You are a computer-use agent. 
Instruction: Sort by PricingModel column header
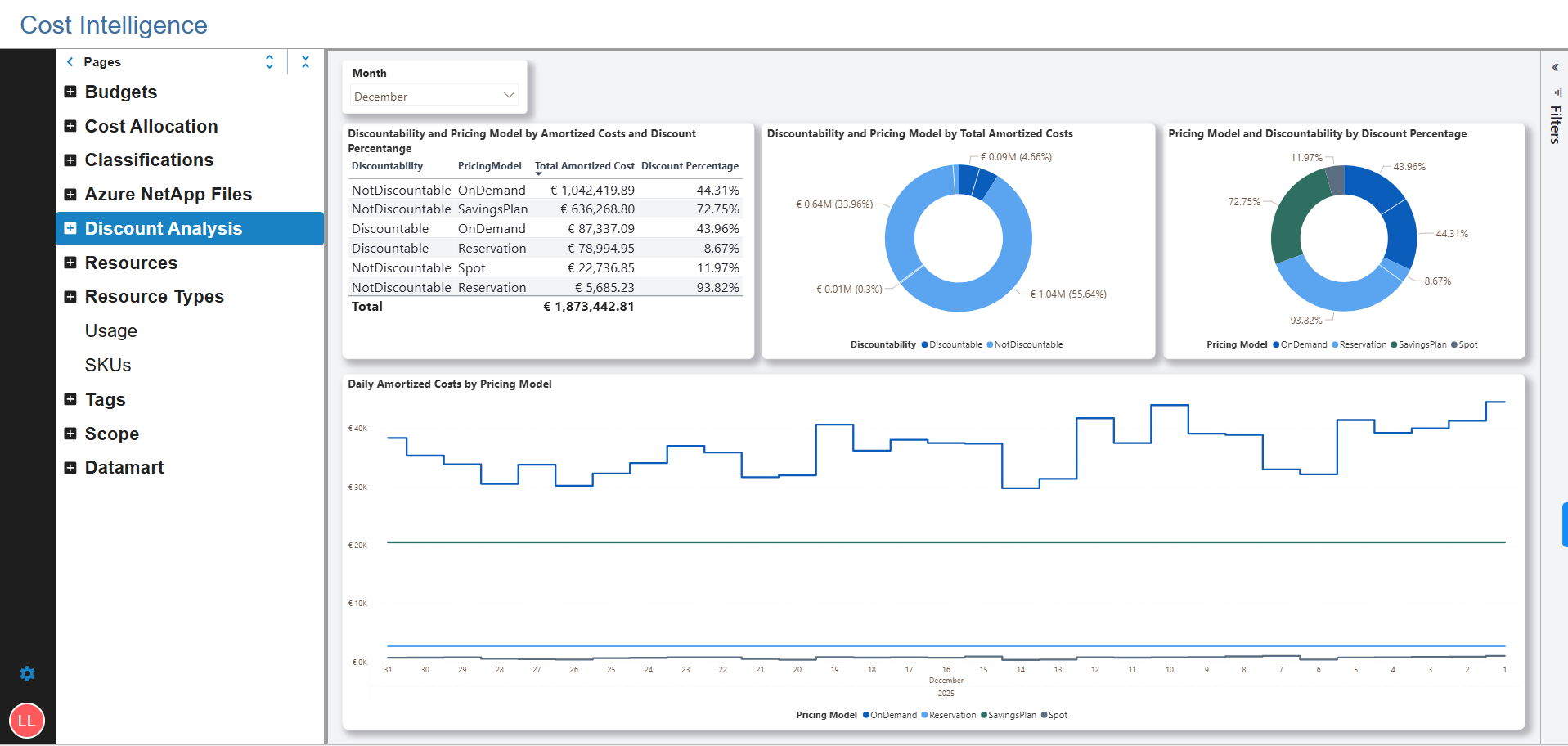(489, 166)
